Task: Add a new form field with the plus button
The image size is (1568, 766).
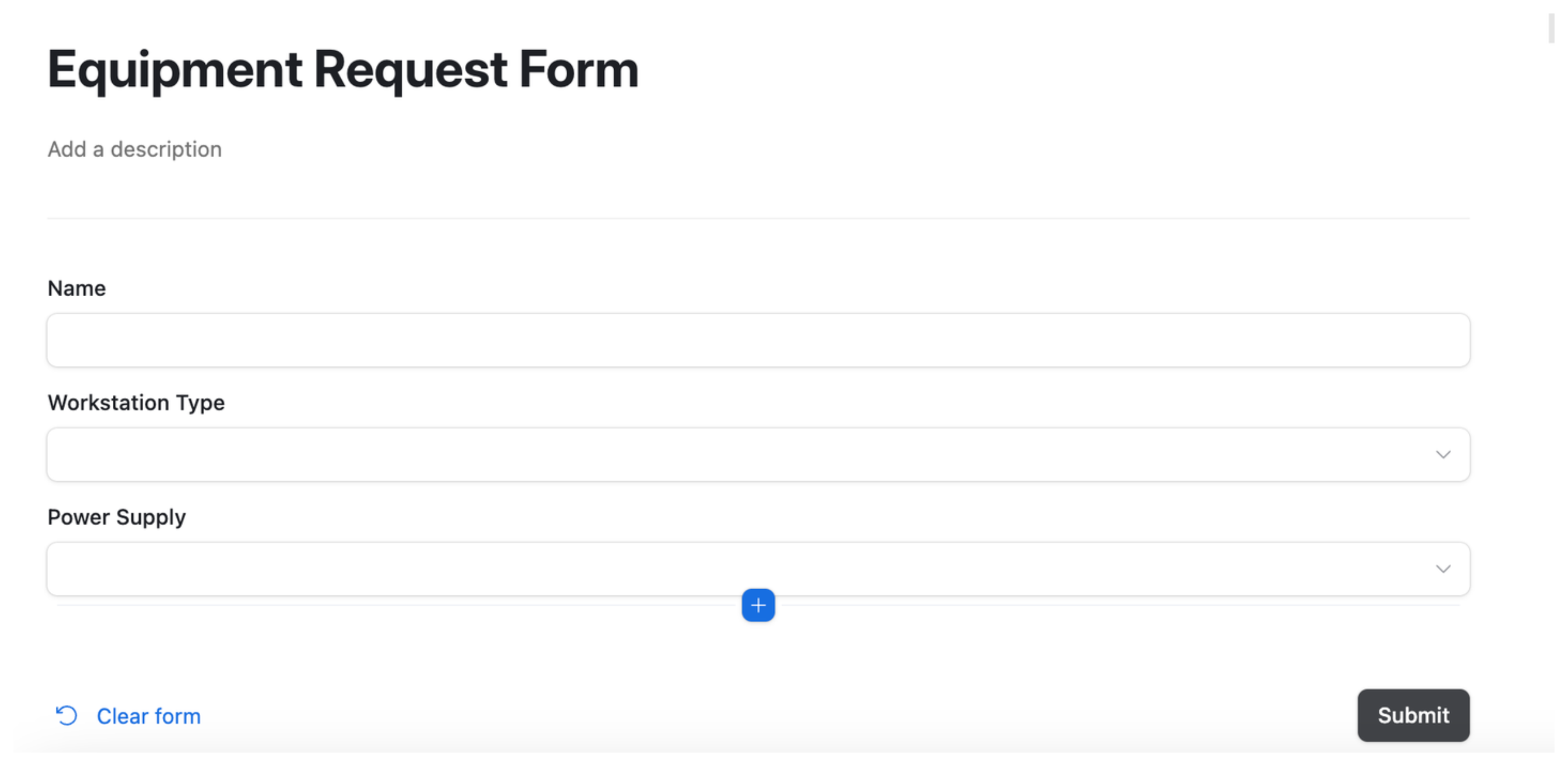Action: [758, 605]
